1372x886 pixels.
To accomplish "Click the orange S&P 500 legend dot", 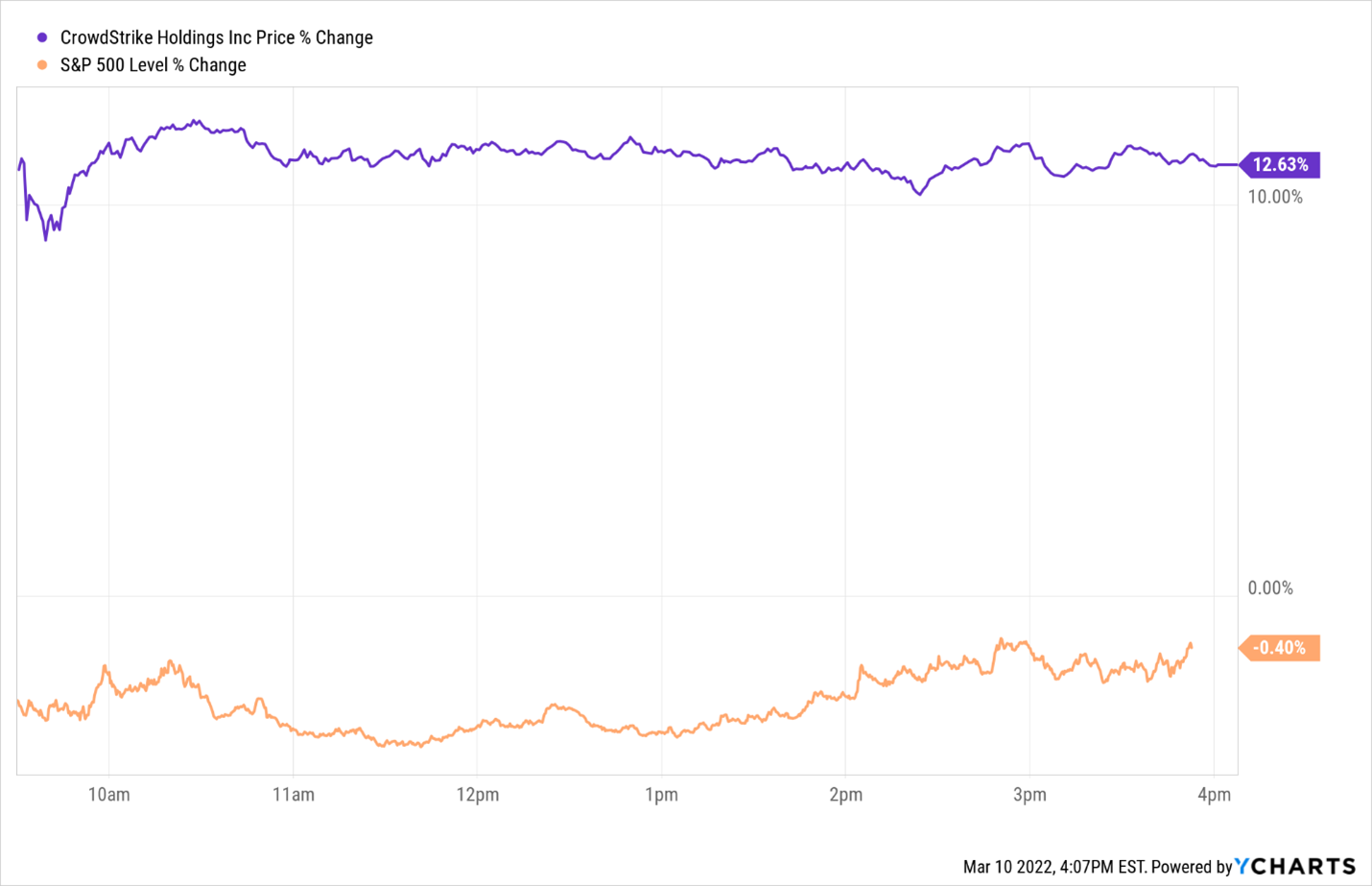I will 42,65.
